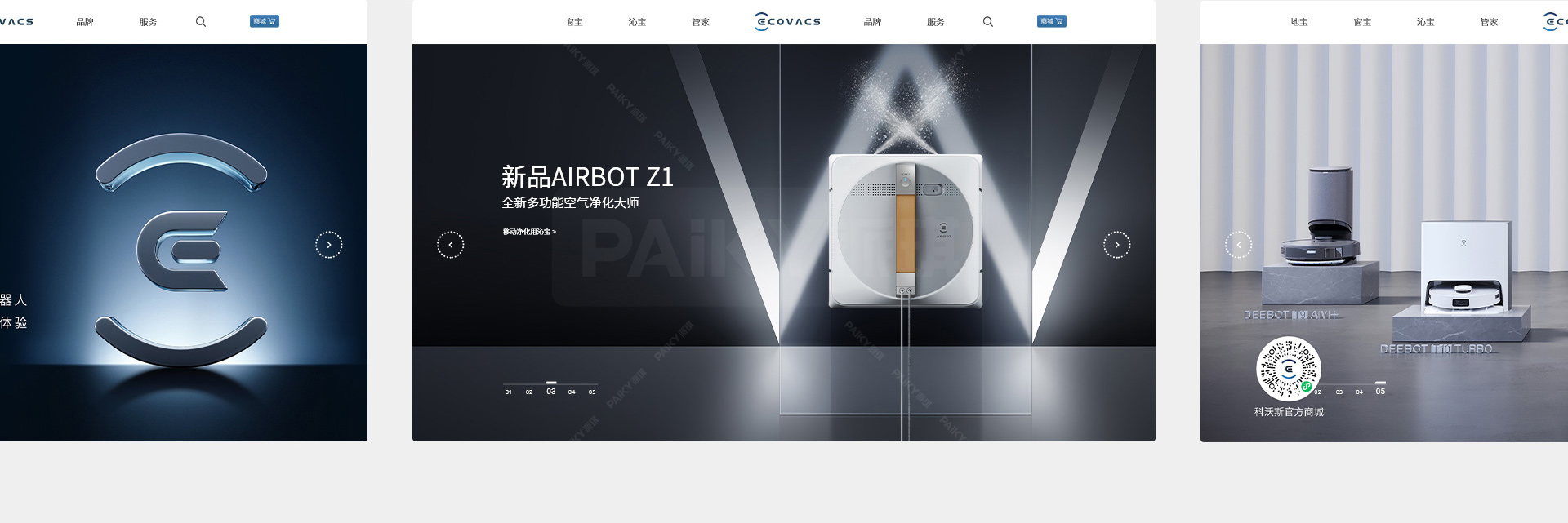Viewport: 1568px width, 523px height.
Task: Go to next slide in center banner
Action: [1117, 245]
